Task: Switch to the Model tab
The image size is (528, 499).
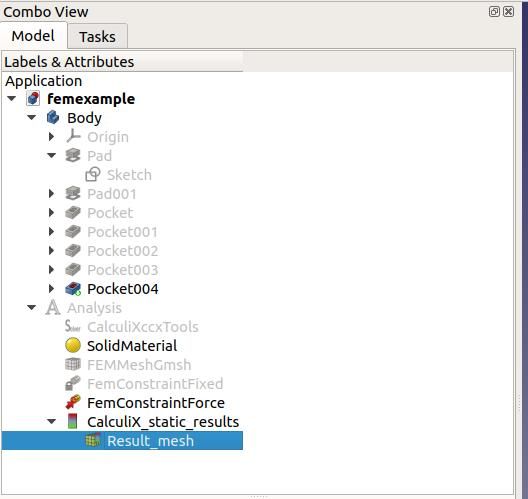Action: point(33,36)
